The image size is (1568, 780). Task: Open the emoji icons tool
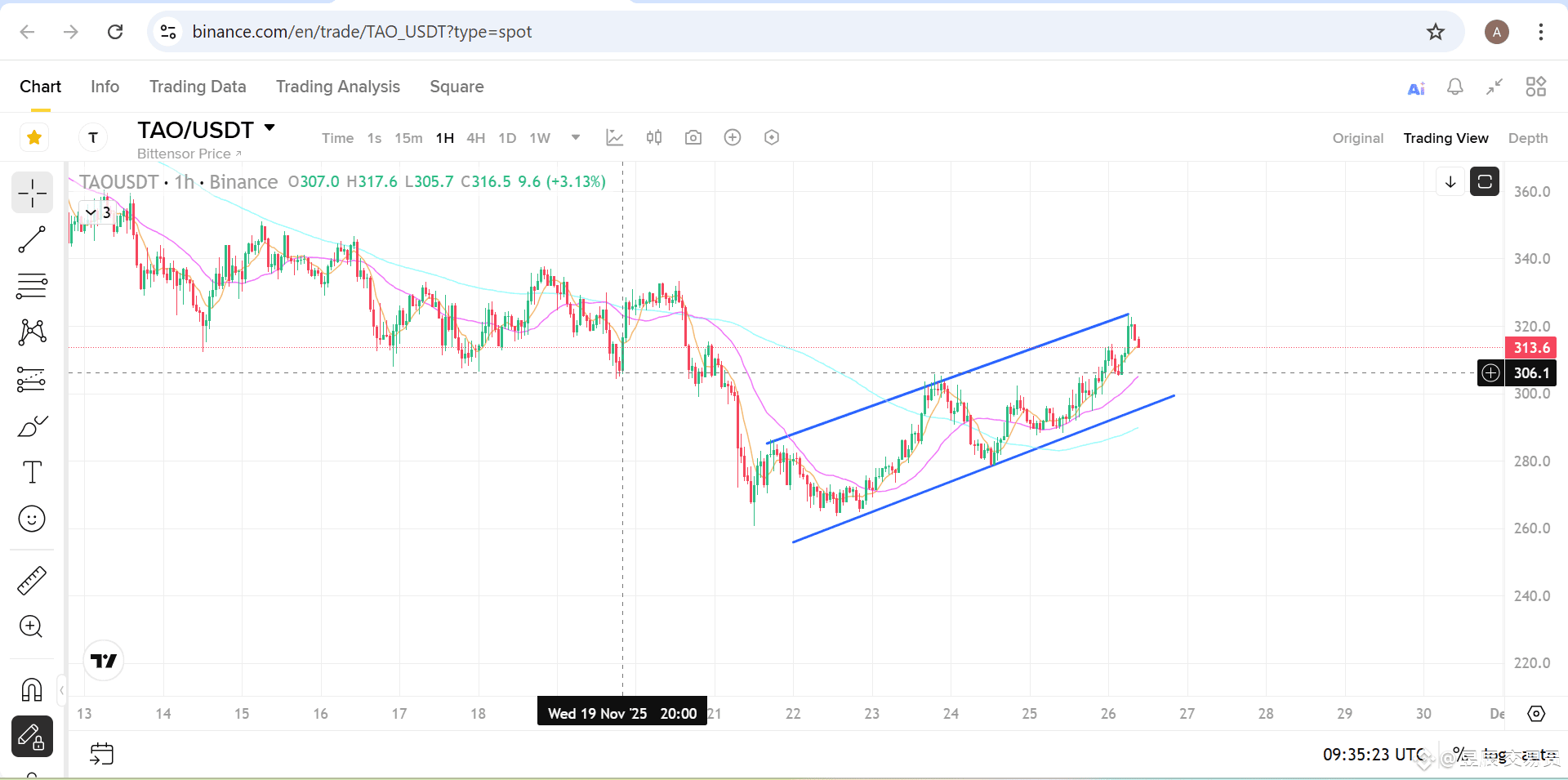[x=32, y=519]
